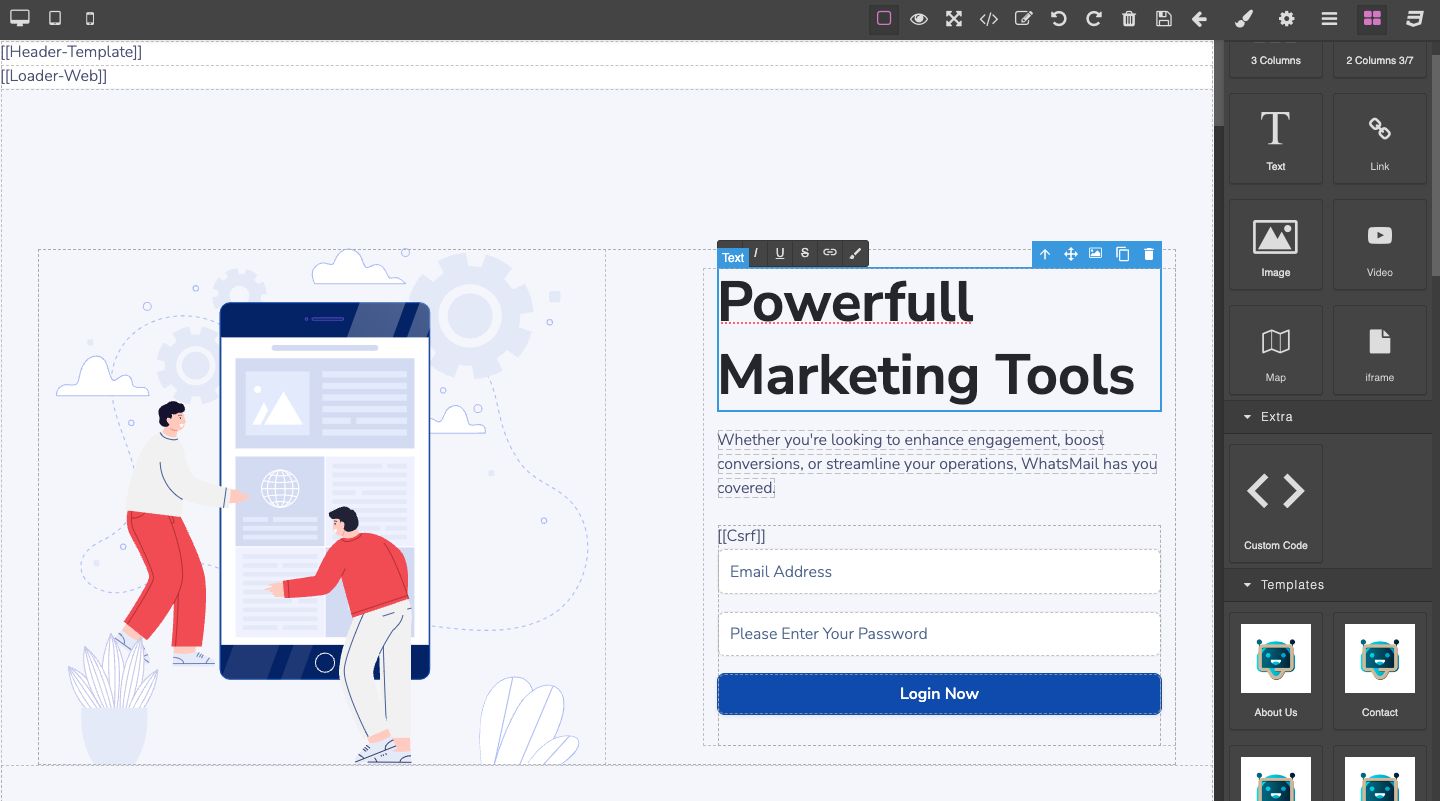Collapse the Templates blocks section
Image resolution: width=1440 pixels, height=801 pixels.
1248,585
